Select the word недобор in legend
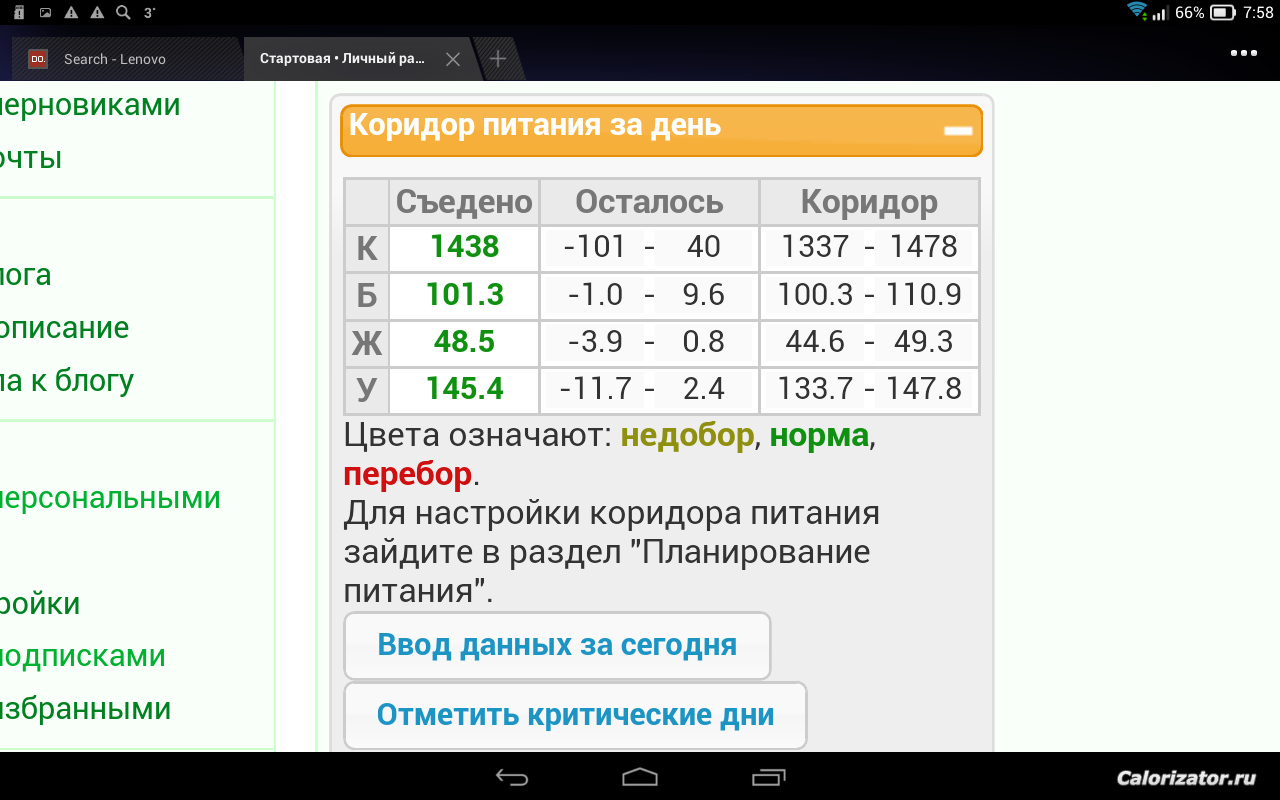 click(x=687, y=437)
